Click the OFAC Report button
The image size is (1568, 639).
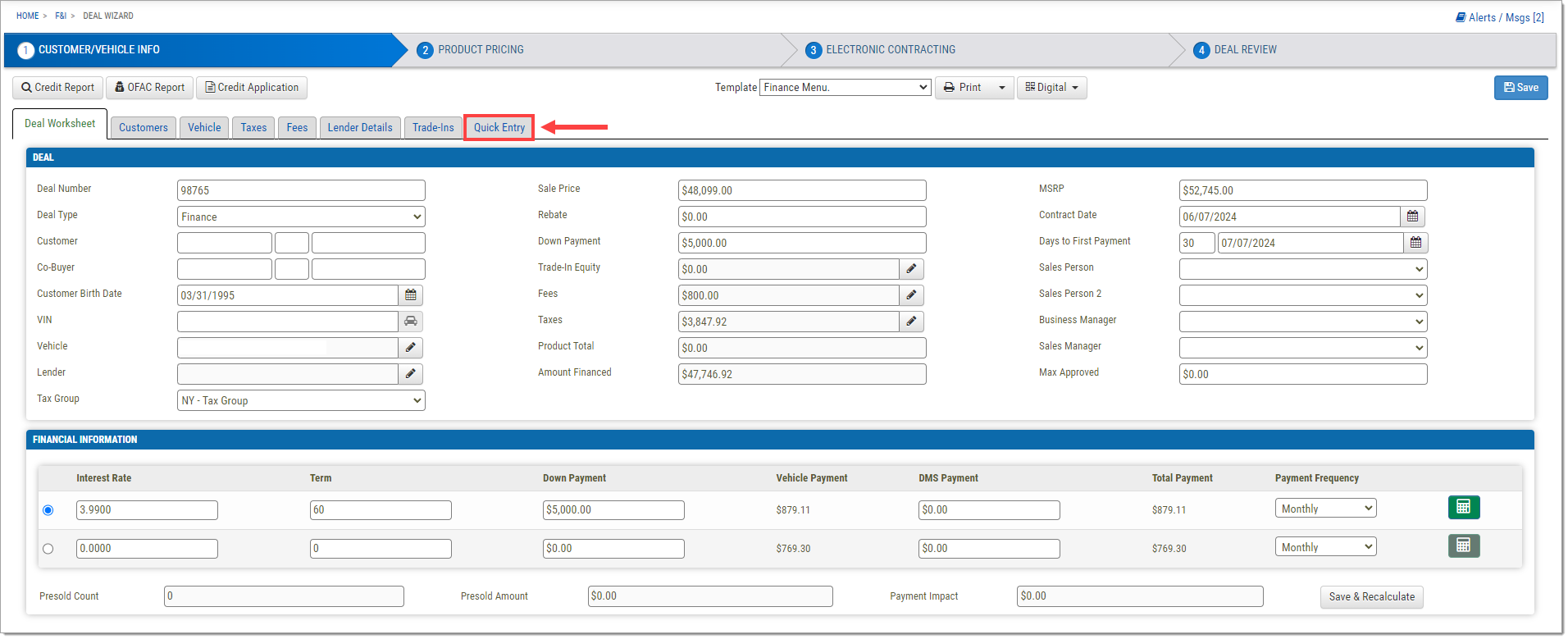pyautogui.click(x=149, y=88)
